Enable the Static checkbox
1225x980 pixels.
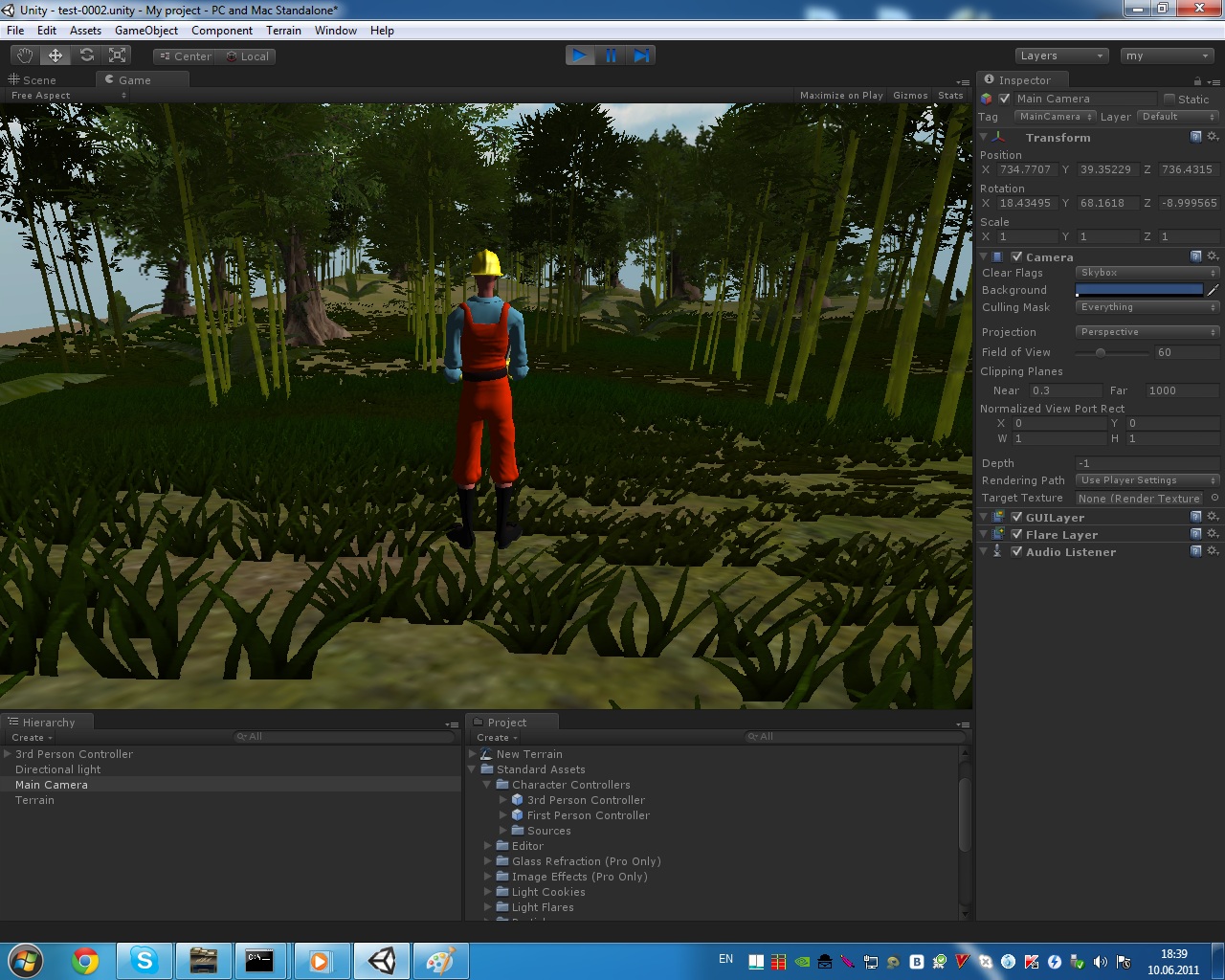1169,99
